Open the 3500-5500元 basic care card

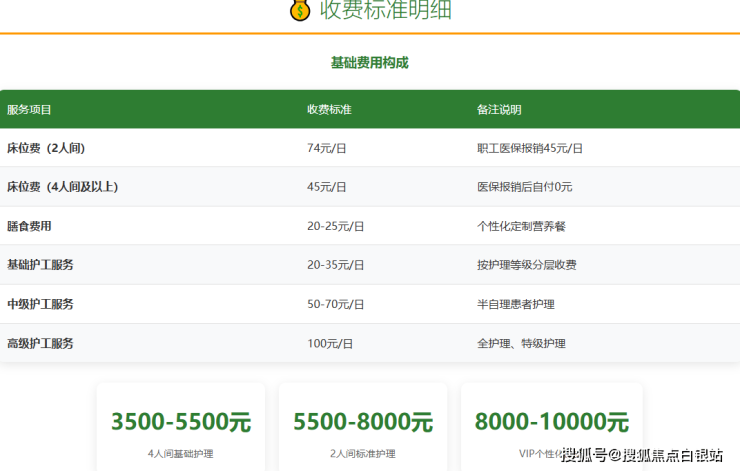(181, 426)
